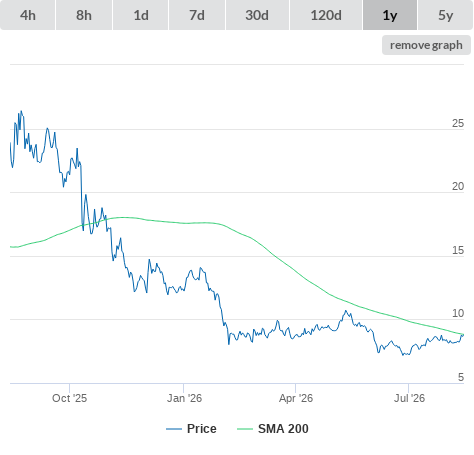
Task: Choose the 1d chart range
Action: coord(141,15)
